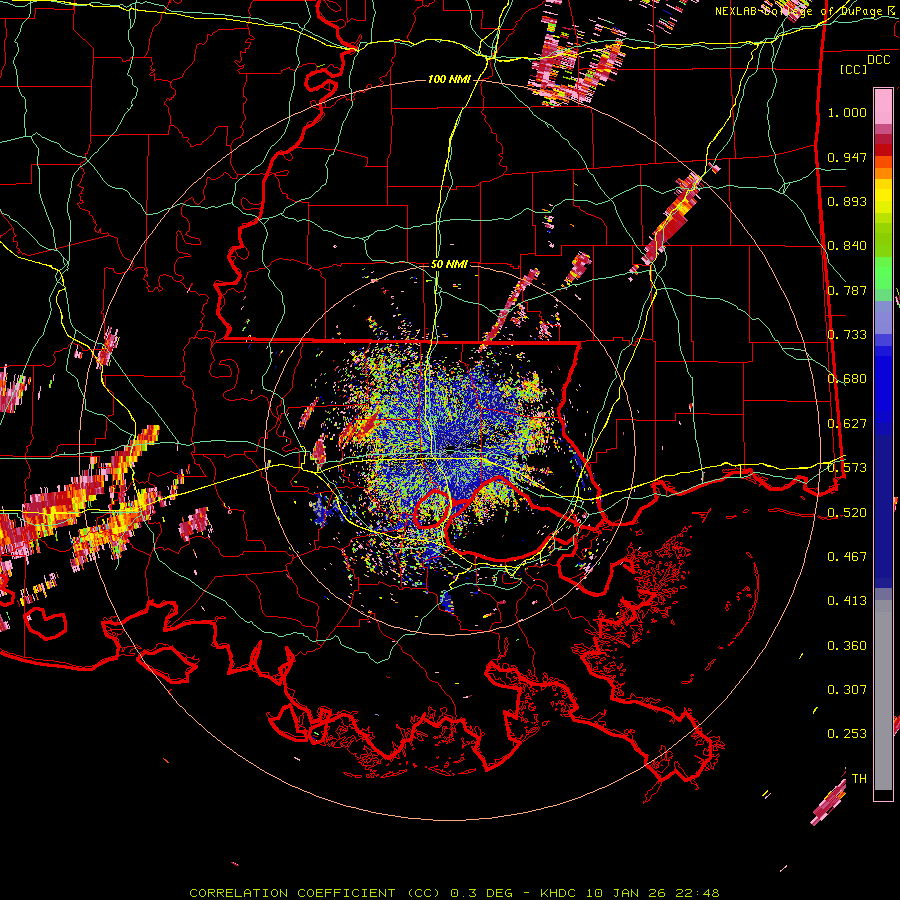Click the 0.893 scale value

847,201
